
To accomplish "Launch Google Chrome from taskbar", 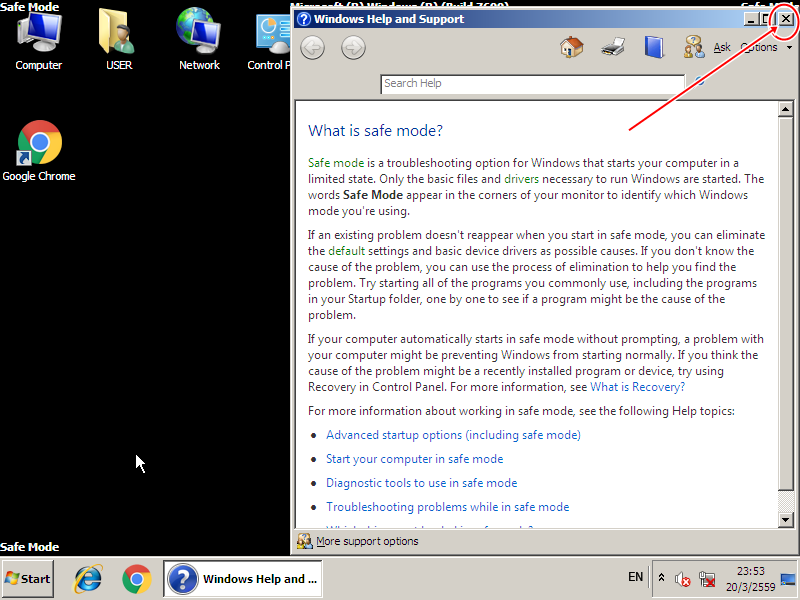I will pyautogui.click(x=137, y=579).
